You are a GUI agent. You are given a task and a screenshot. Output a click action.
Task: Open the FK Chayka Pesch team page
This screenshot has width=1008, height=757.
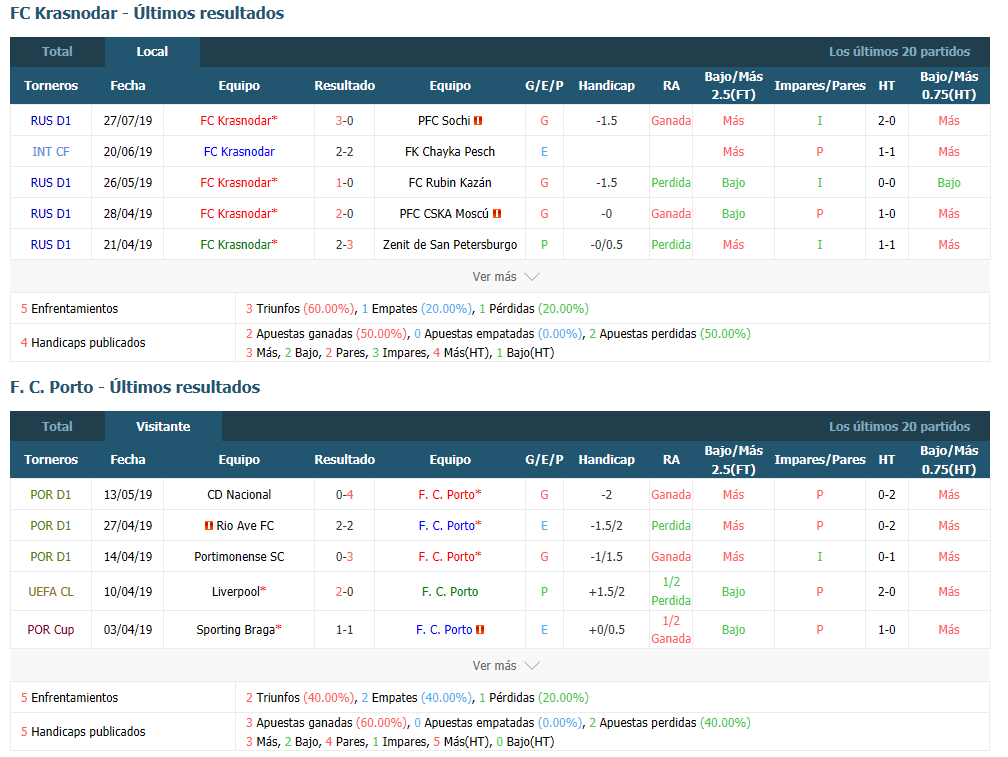[x=450, y=152]
